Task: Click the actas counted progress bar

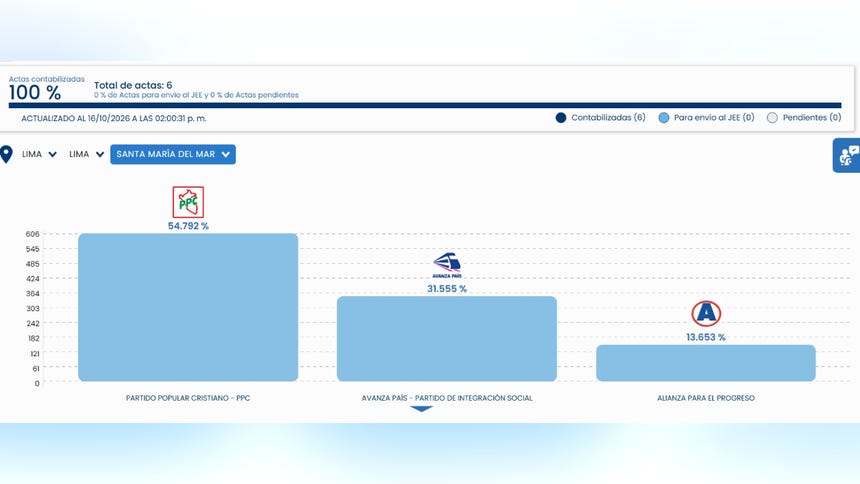Action: (425, 105)
